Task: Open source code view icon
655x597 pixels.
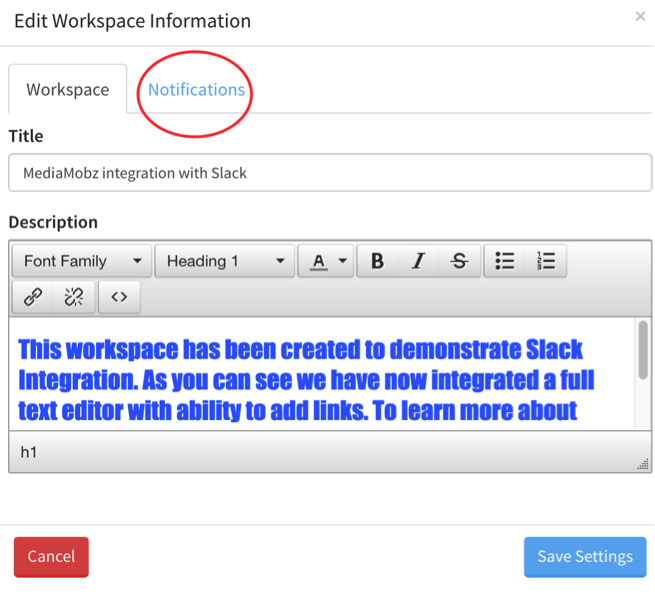Action: coord(119,297)
